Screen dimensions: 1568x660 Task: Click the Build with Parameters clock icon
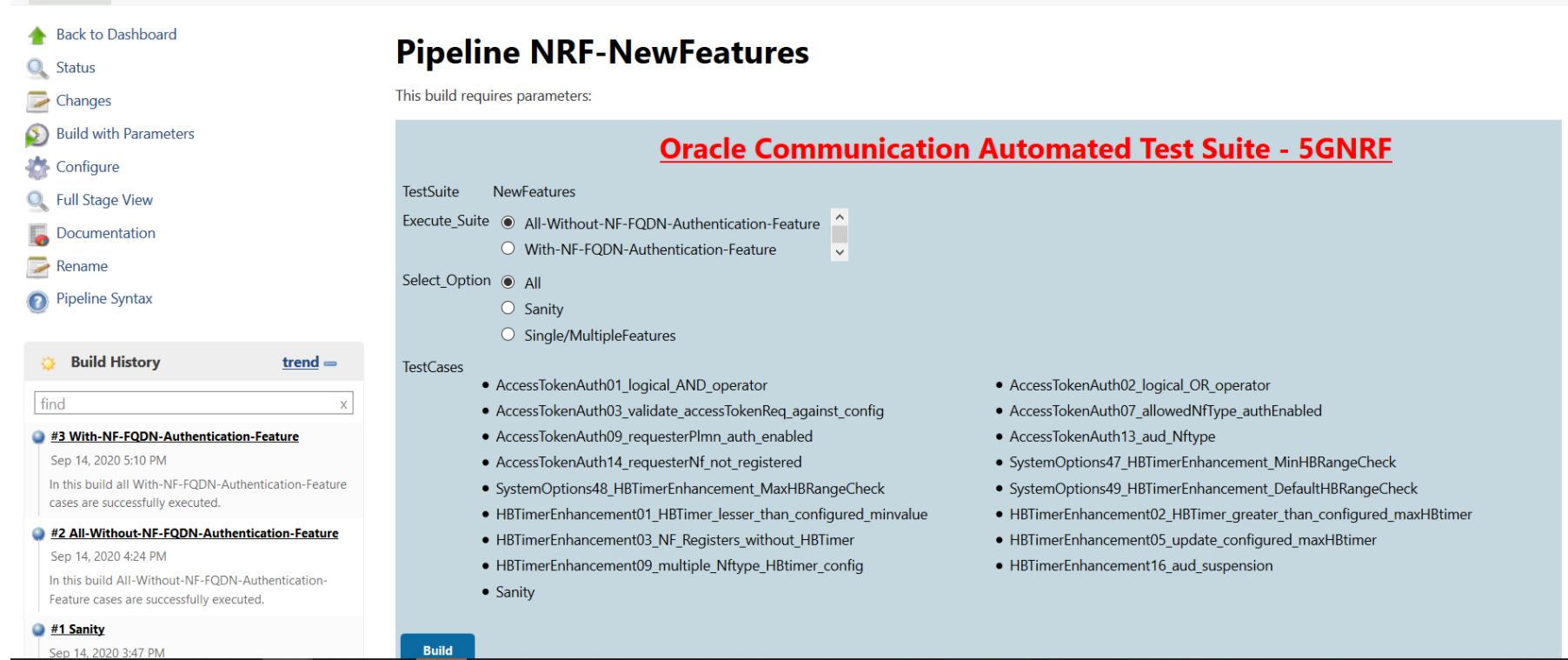point(37,135)
